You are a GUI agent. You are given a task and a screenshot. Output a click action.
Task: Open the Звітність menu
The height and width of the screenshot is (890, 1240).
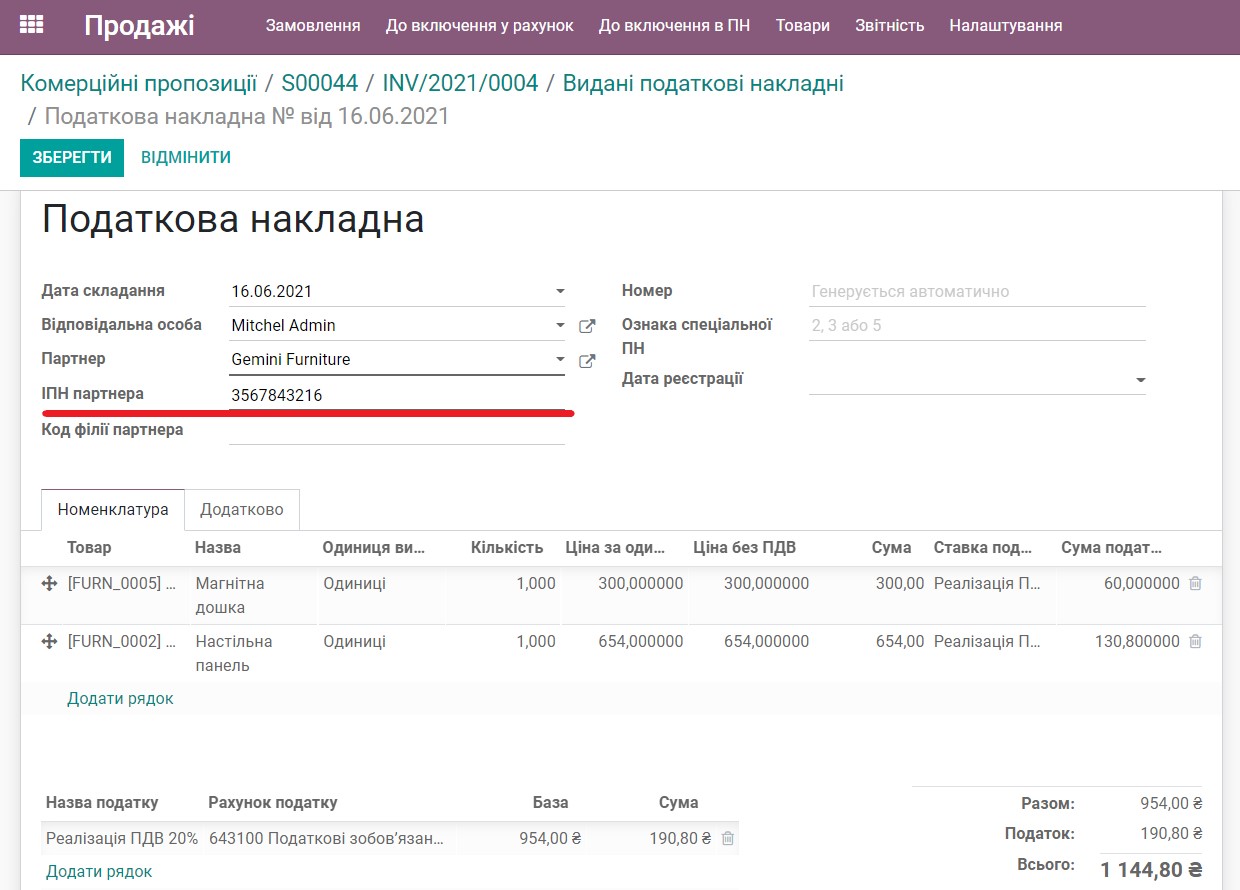(x=890, y=27)
